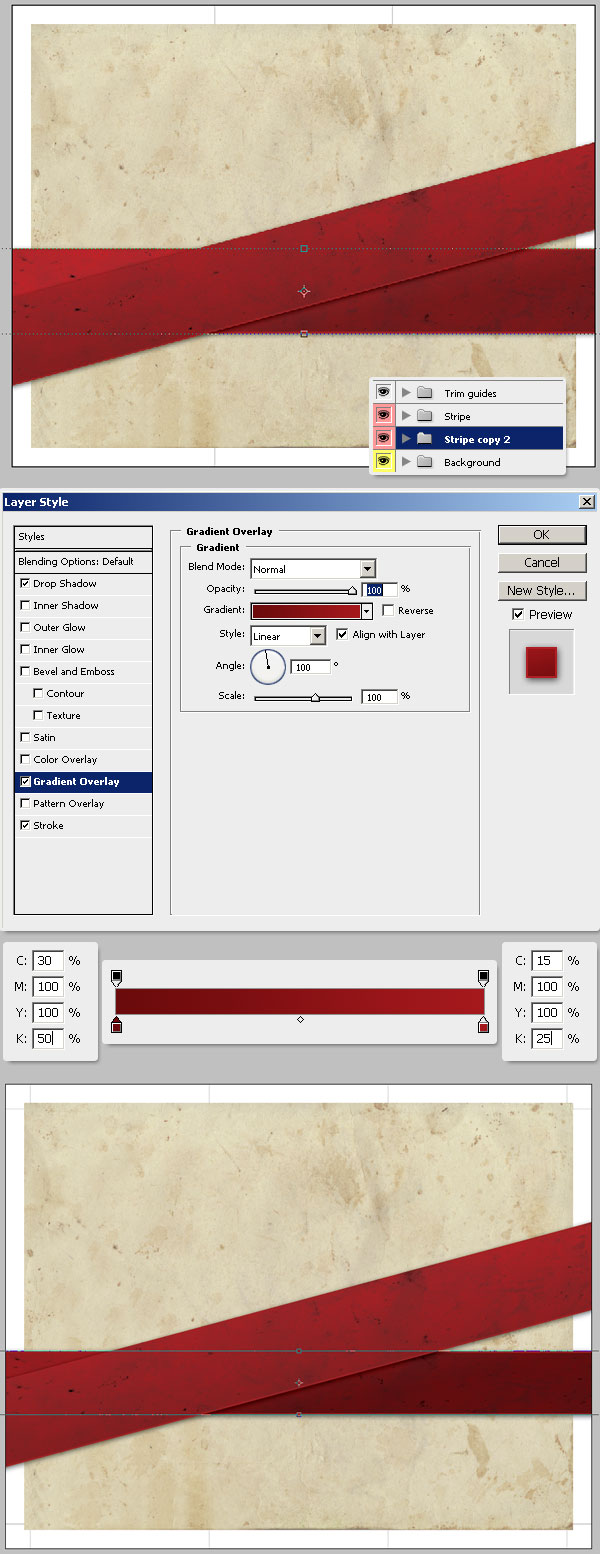Viewport: 600px width, 1554px height.
Task: Enable the Inner Glow checkbox
Action: (x=25, y=649)
